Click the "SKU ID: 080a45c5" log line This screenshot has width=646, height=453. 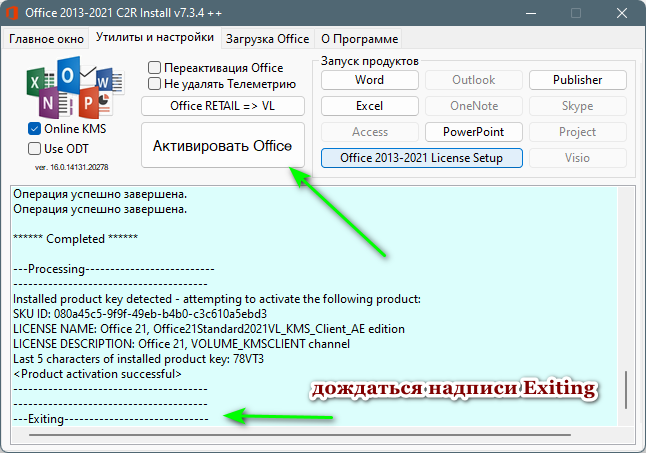click(140, 314)
